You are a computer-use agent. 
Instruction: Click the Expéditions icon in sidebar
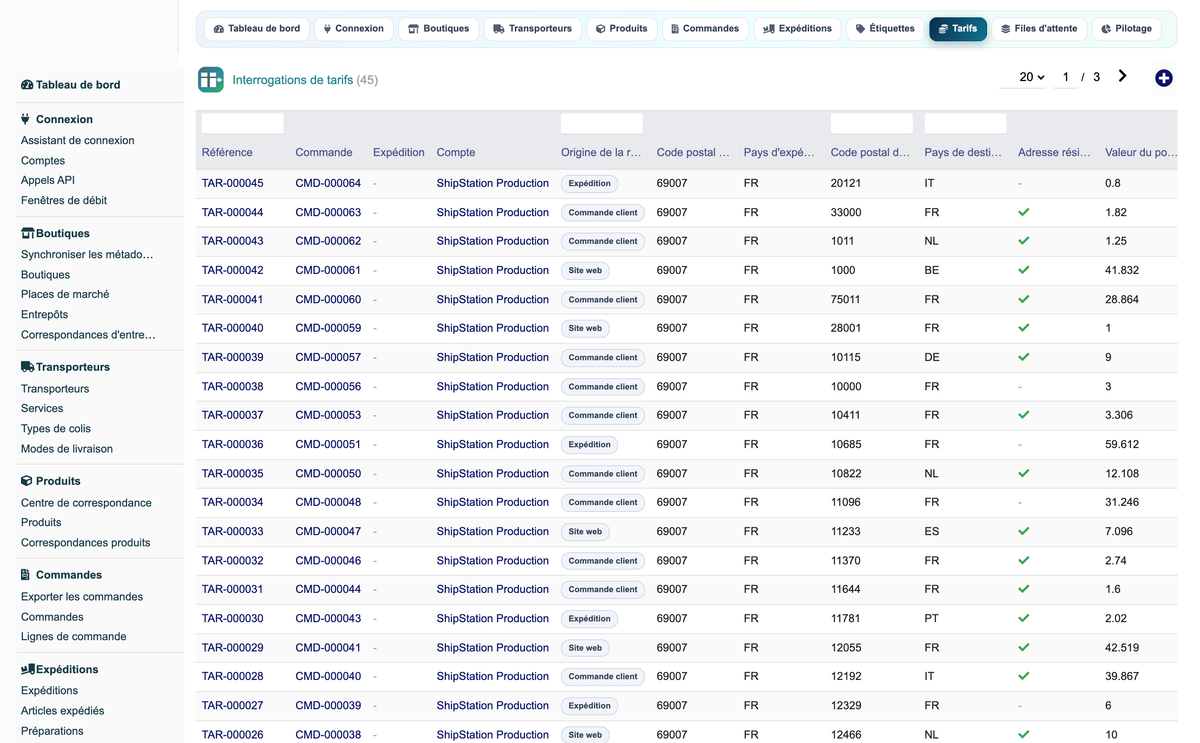pyautogui.click(x=28, y=669)
